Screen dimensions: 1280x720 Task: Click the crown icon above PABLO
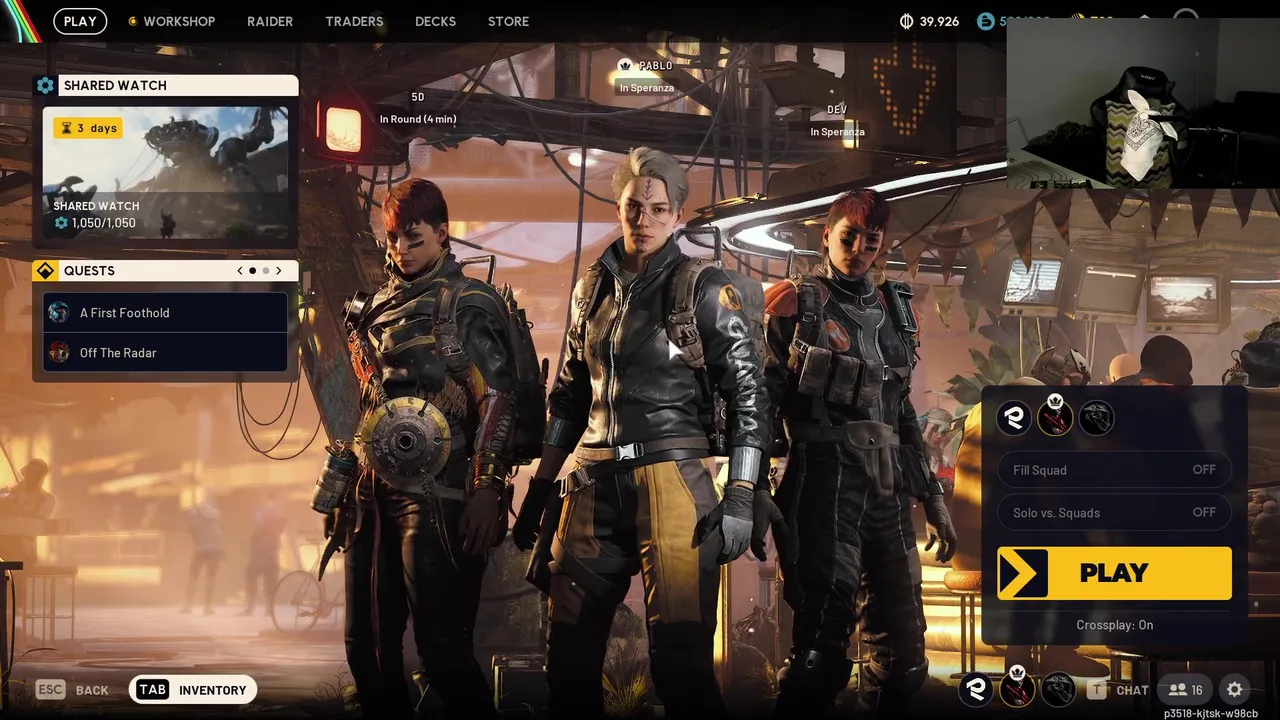tap(626, 65)
